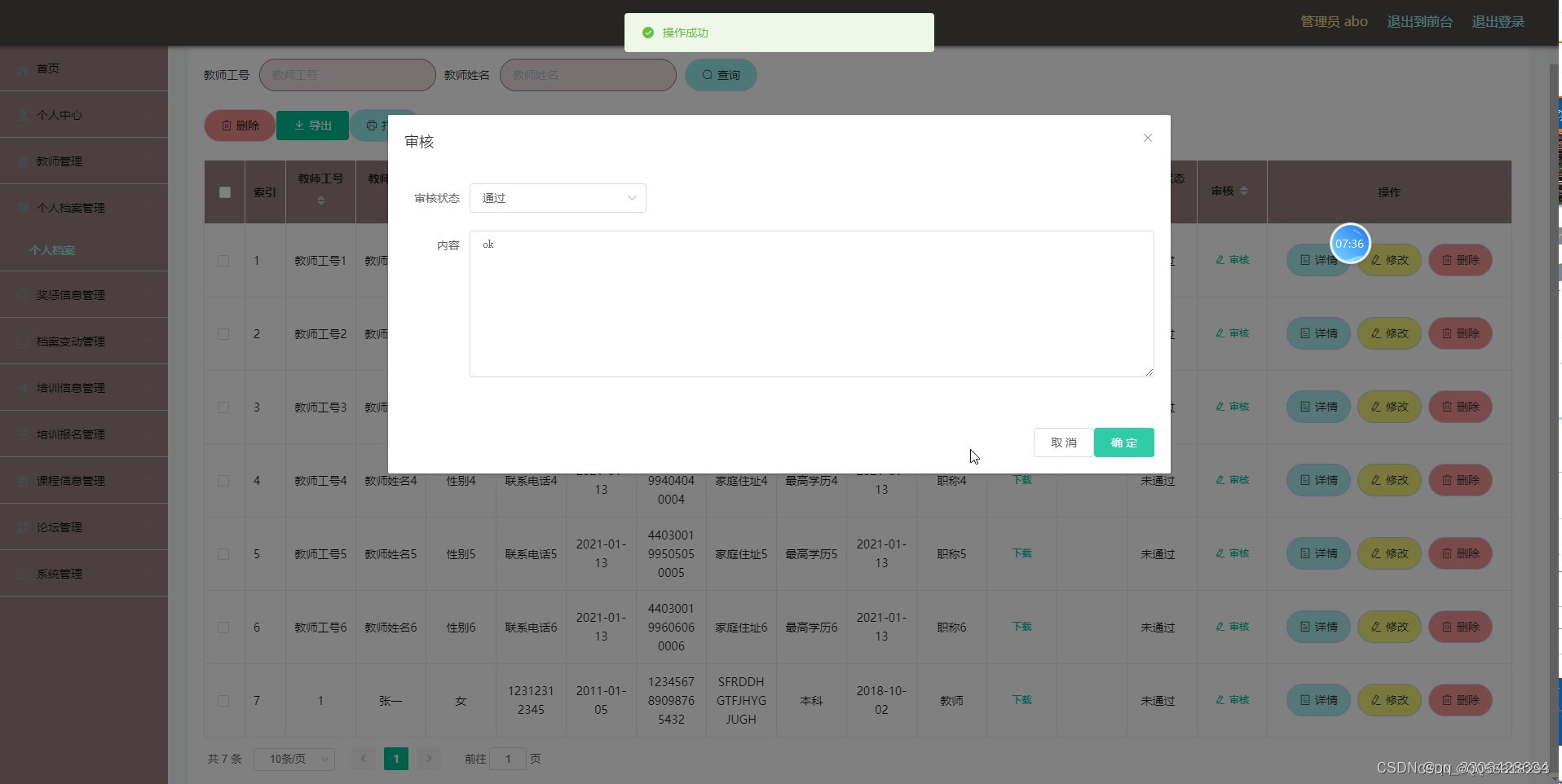Open 系统管理 in the sidebar
The height and width of the screenshot is (784, 1562).
(84, 574)
